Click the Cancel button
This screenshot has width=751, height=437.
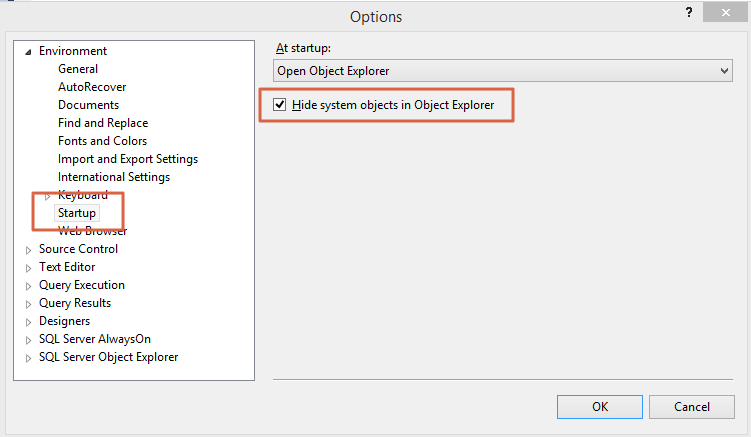coord(692,407)
